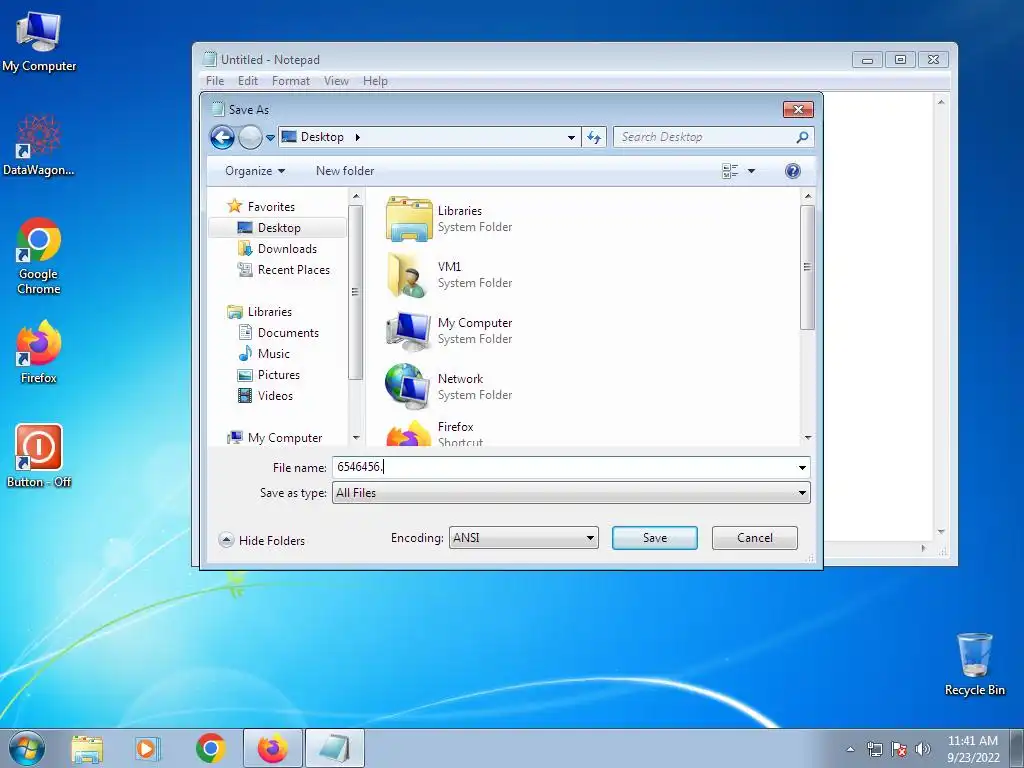Image resolution: width=1024 pixels, height=768 pixels.
Task: Select Desktop under Favorites
Action: [x=279, y=228]
